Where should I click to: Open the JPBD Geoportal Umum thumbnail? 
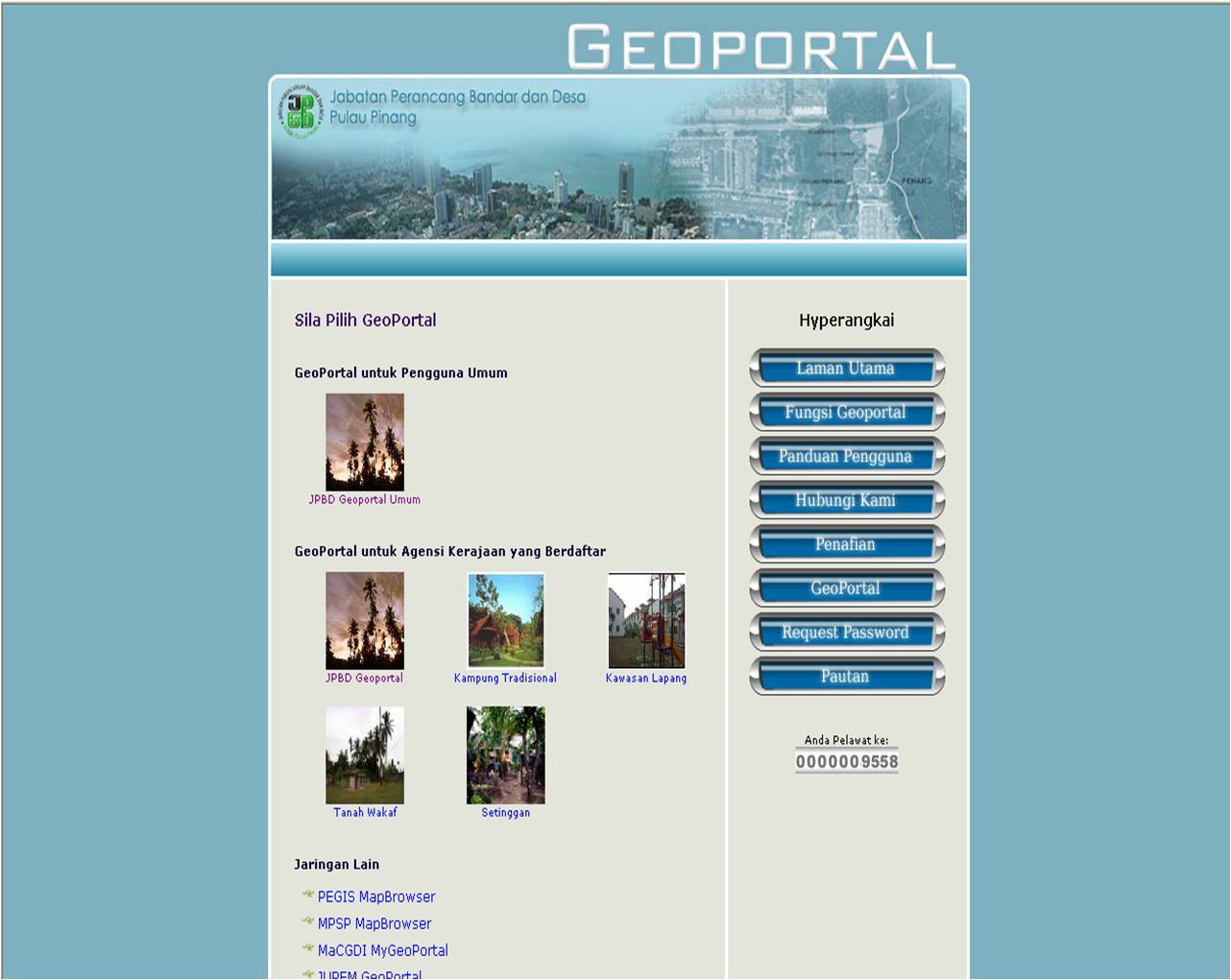pos(365,442)
